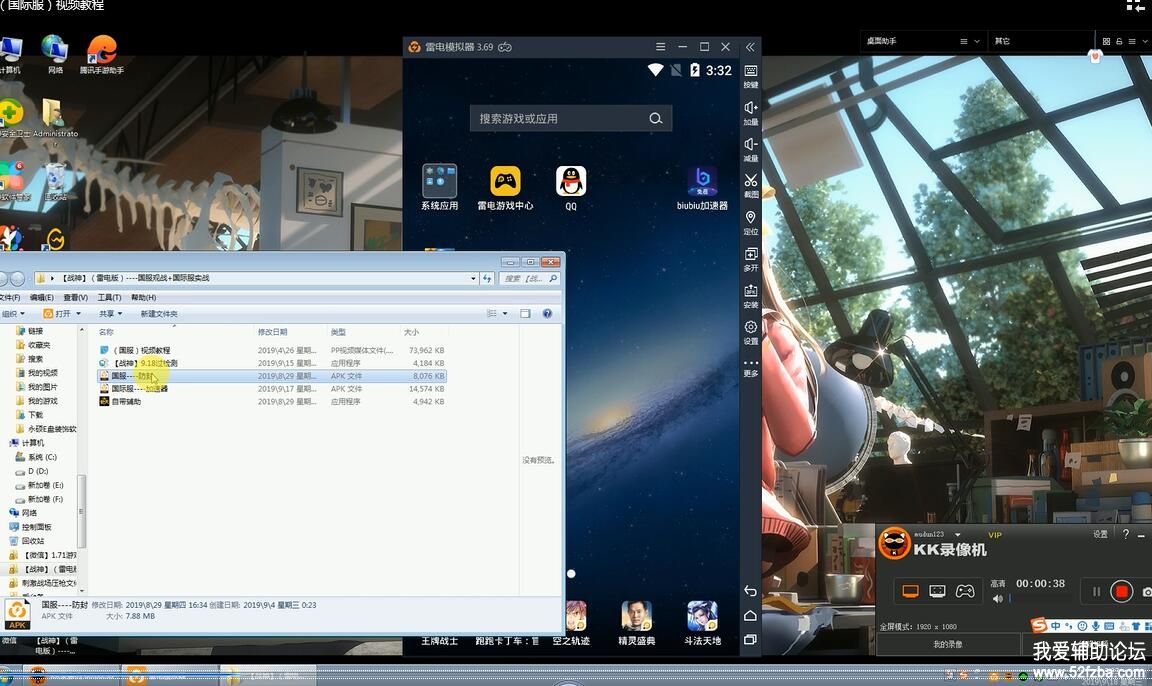The image size is (1152, 686).
Task: Launch 雷电游戏中心 app
Action: (505, 187)
